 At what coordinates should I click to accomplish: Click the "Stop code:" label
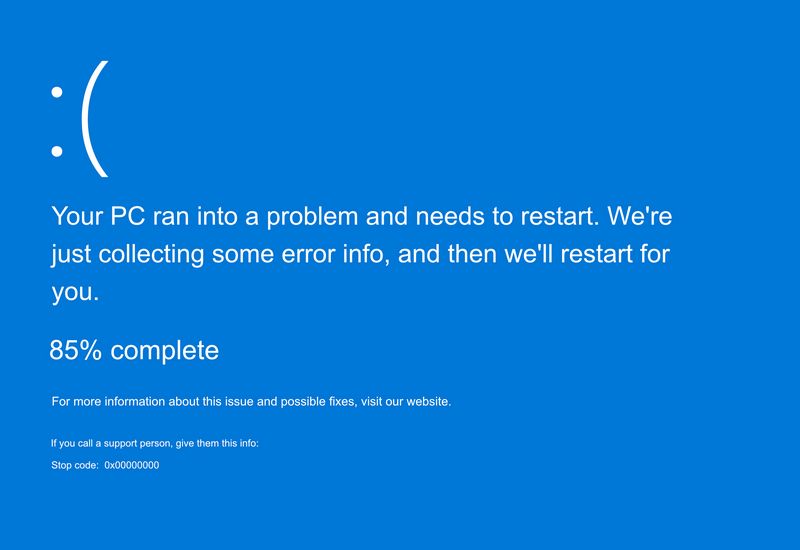[x=75, y=465]
